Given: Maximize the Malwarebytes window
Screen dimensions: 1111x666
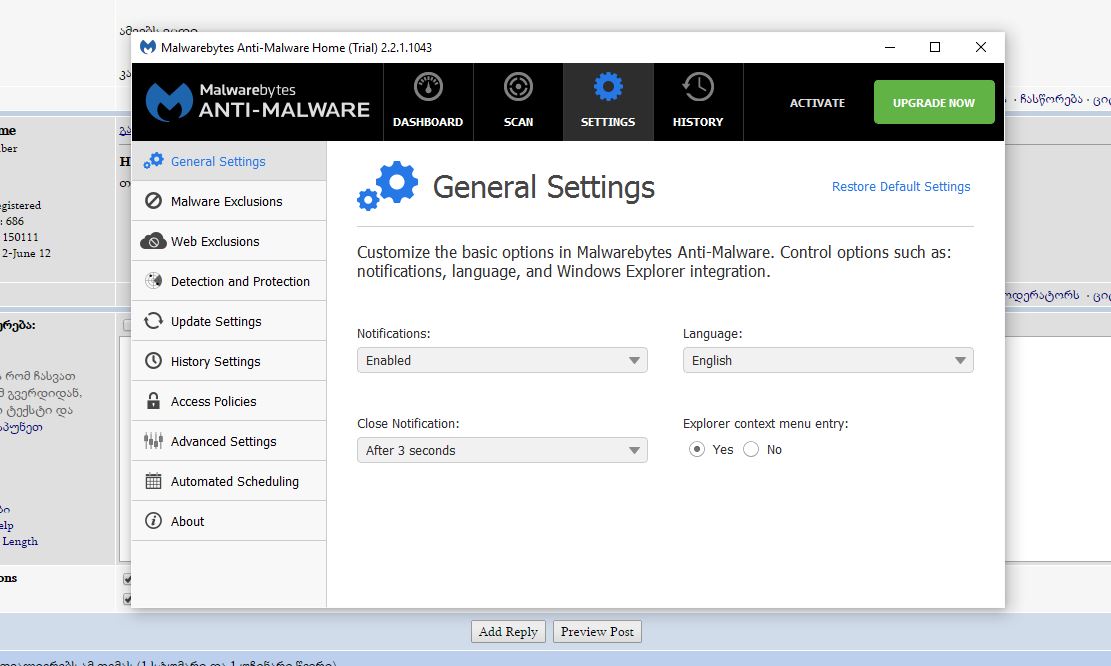Looking at the screenshot, I should click(935, 47).
